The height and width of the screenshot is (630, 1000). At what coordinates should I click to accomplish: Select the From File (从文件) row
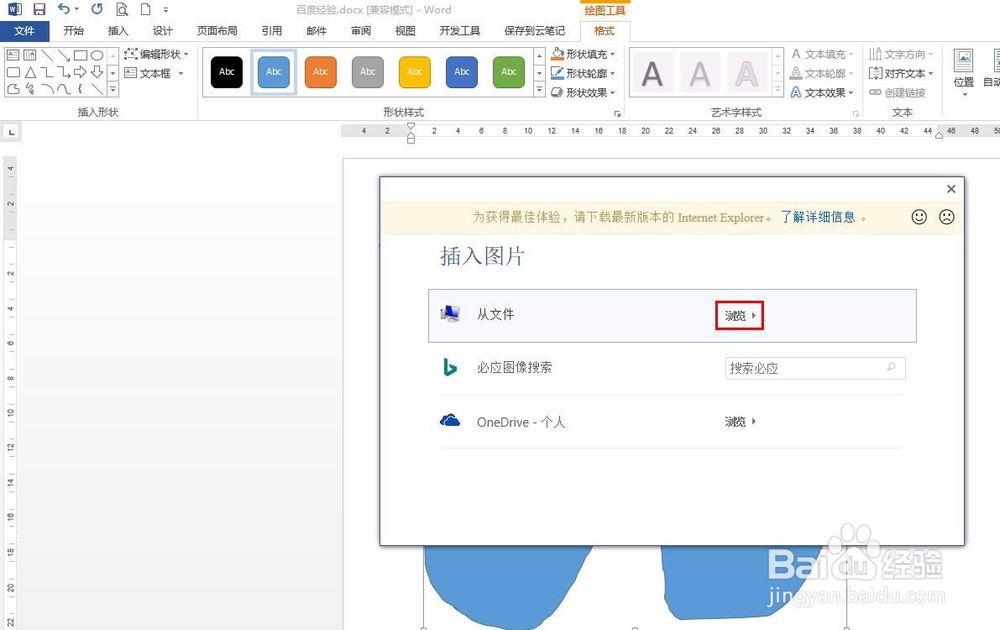672,316
